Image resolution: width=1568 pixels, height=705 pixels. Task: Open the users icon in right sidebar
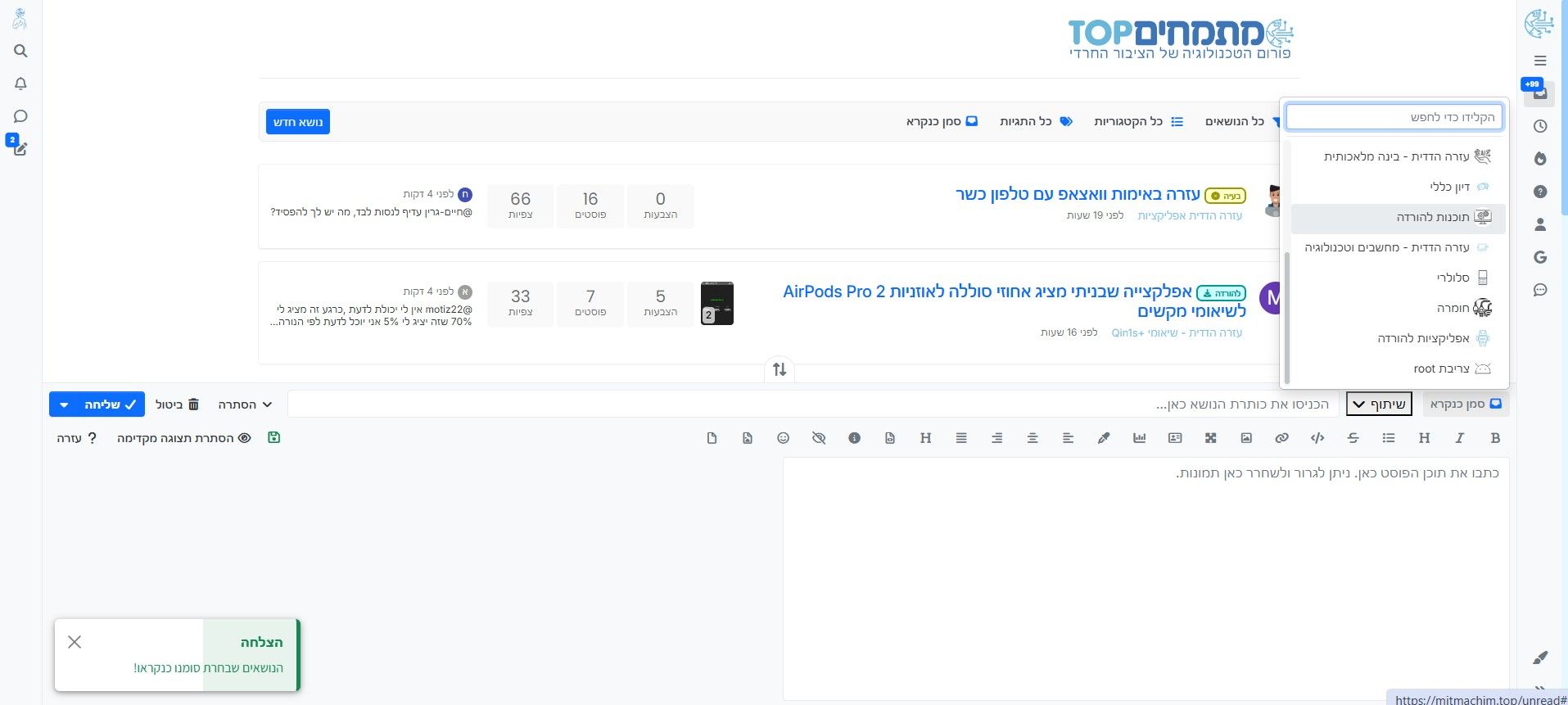click(x=1540, y=224)
